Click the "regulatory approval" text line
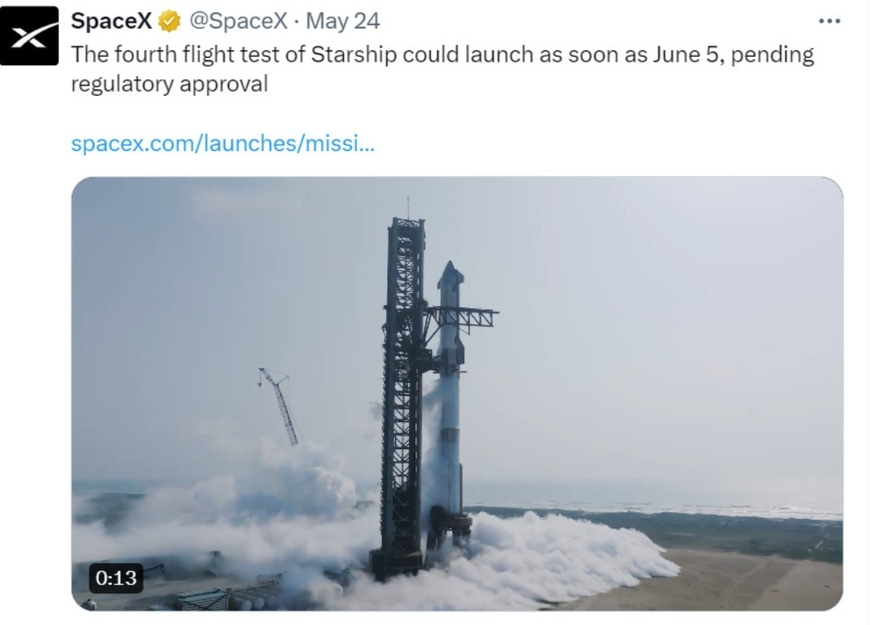 point(169,84)
